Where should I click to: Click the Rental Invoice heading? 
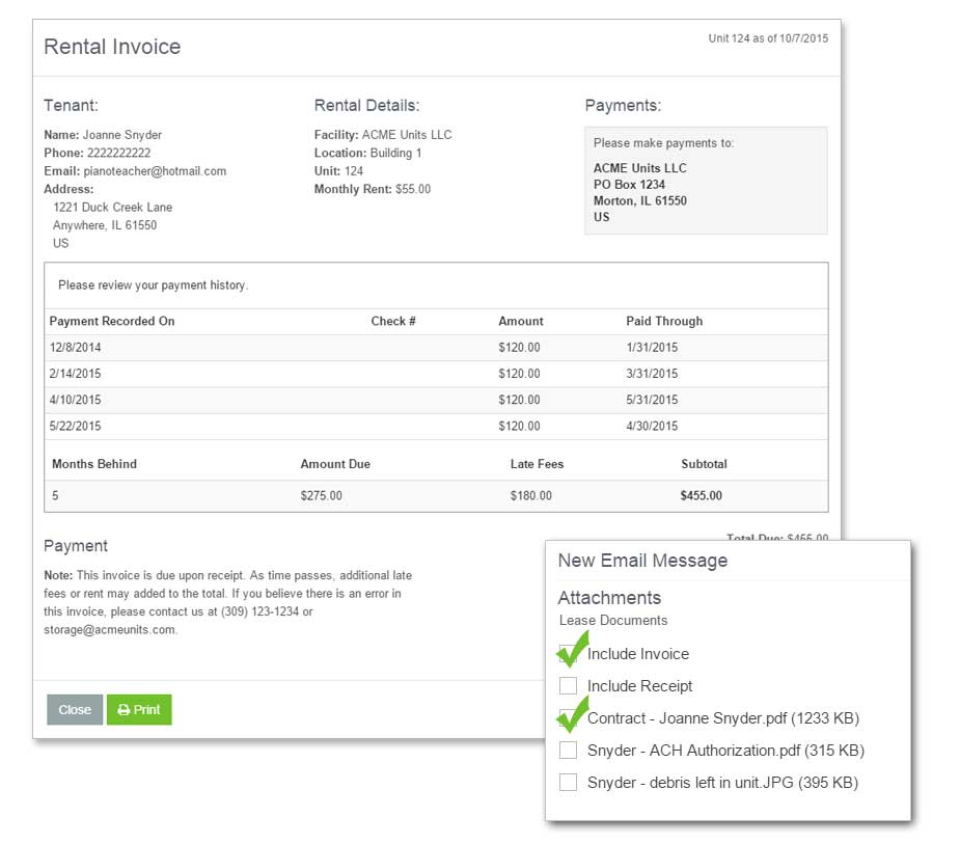pos(110,46)
